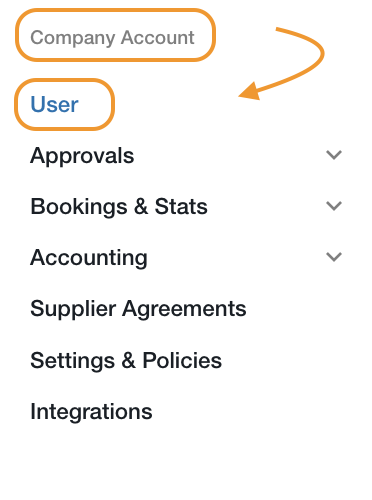
Task: Click the blue User text
Action: [x=54, y=104]
